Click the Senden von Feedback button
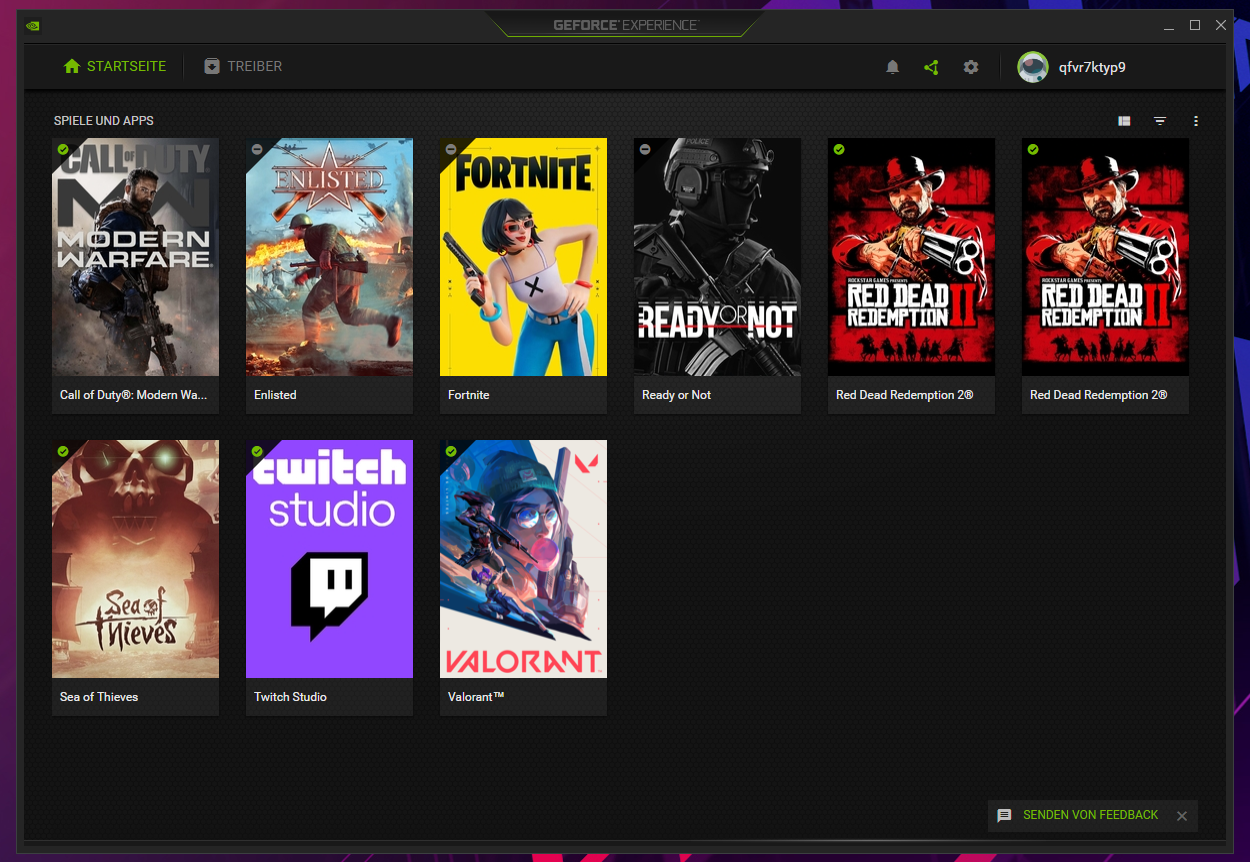 point(1090,815)
